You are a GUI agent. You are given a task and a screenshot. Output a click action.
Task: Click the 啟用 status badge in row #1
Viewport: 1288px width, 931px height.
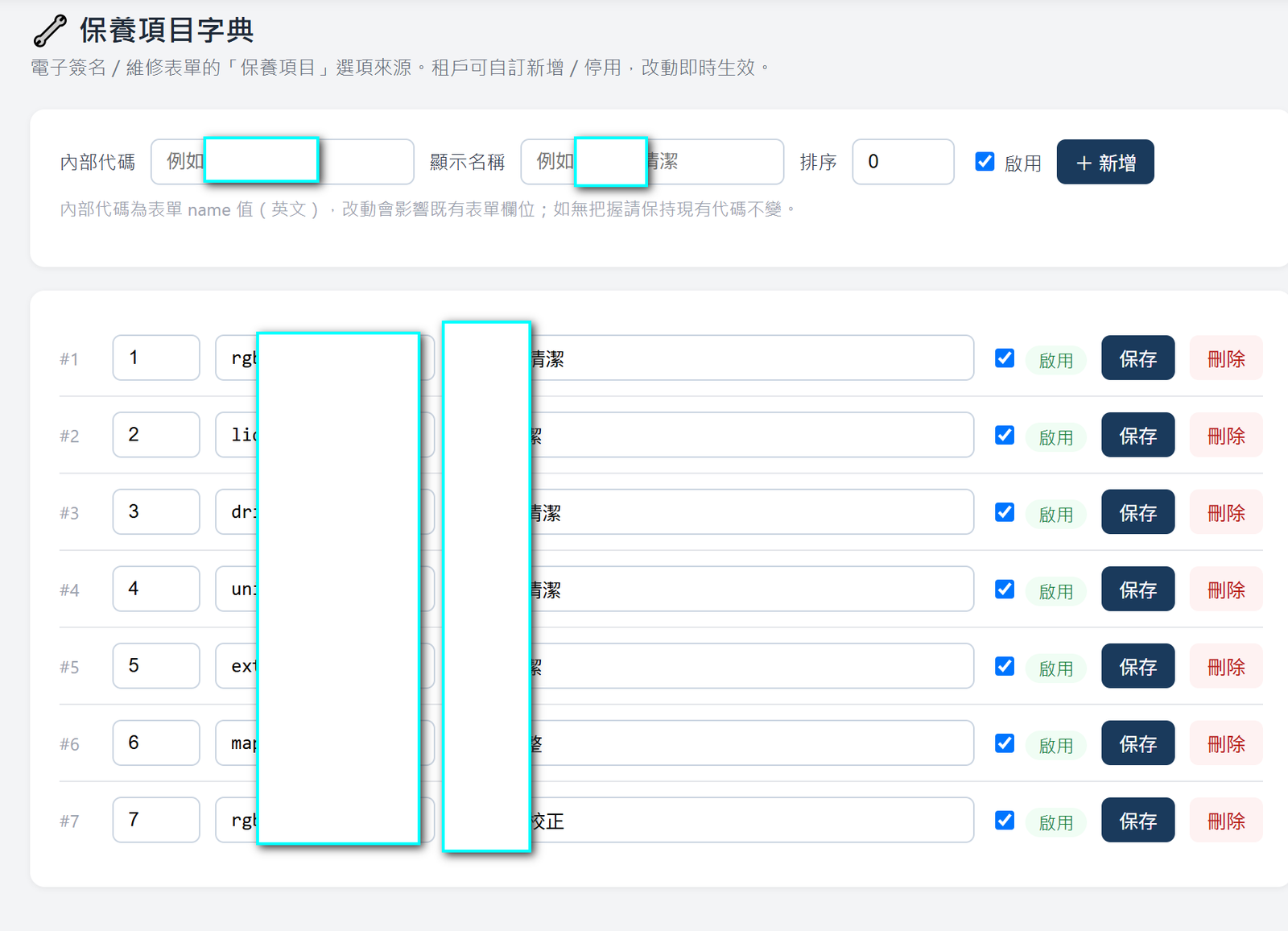(1055, 360)
